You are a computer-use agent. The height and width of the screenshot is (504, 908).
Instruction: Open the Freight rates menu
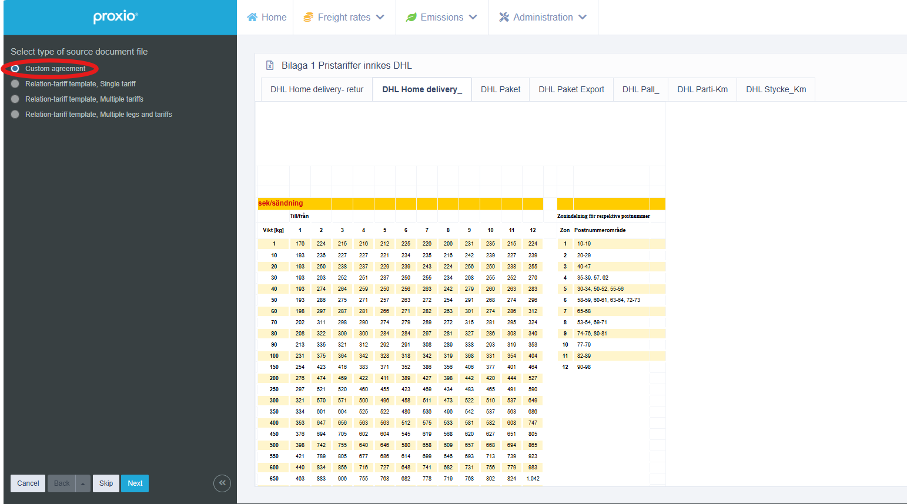coord(344,17)
